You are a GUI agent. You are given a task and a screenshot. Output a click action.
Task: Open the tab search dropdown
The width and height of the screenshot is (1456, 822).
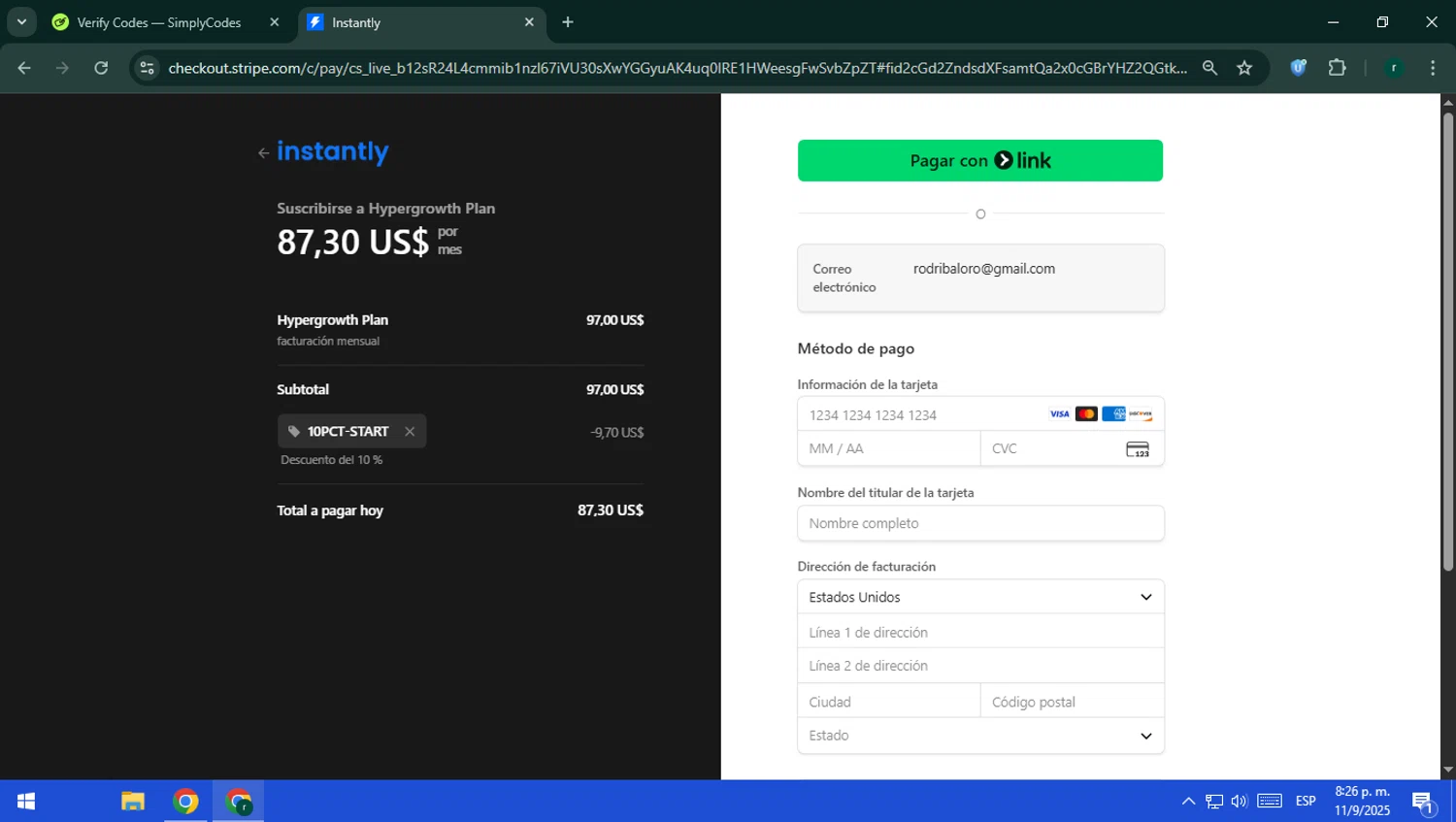pyautogui.click(x=21, y=22)
